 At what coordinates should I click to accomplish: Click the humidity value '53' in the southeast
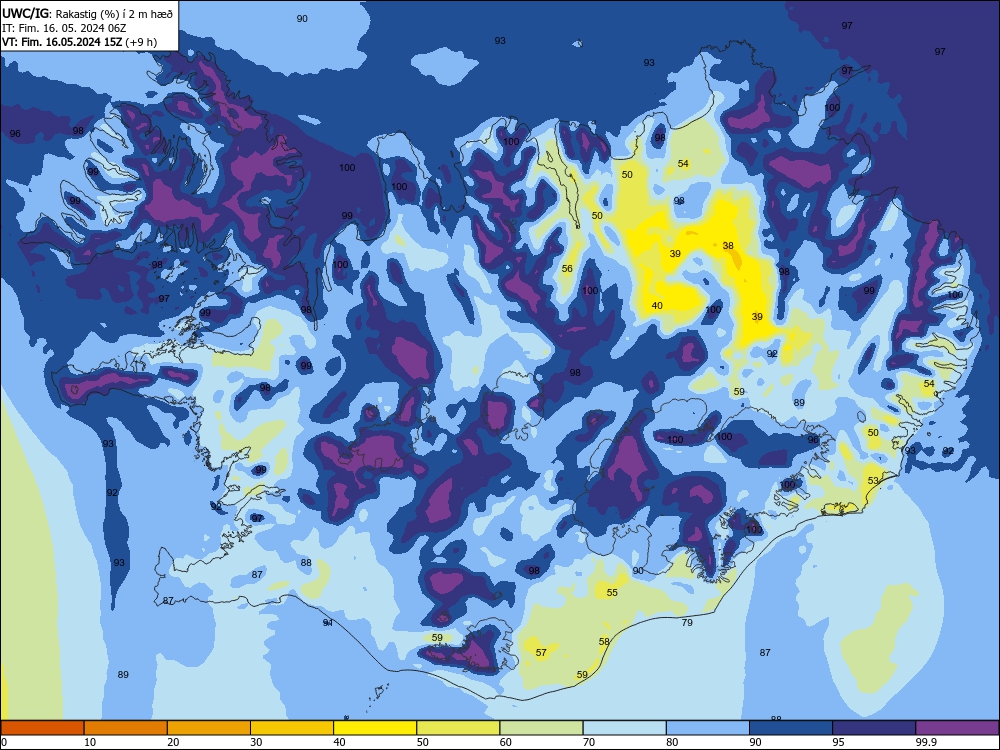point(873,480)
